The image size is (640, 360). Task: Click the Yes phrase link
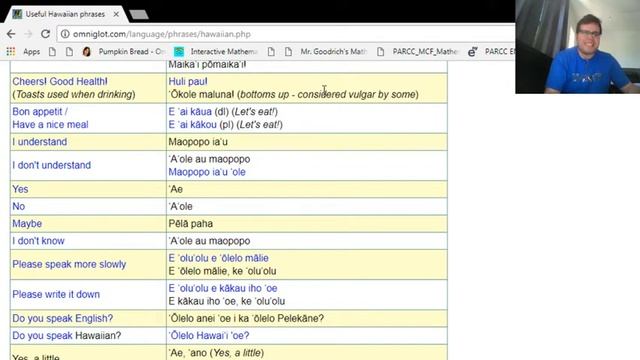point(20,189)
